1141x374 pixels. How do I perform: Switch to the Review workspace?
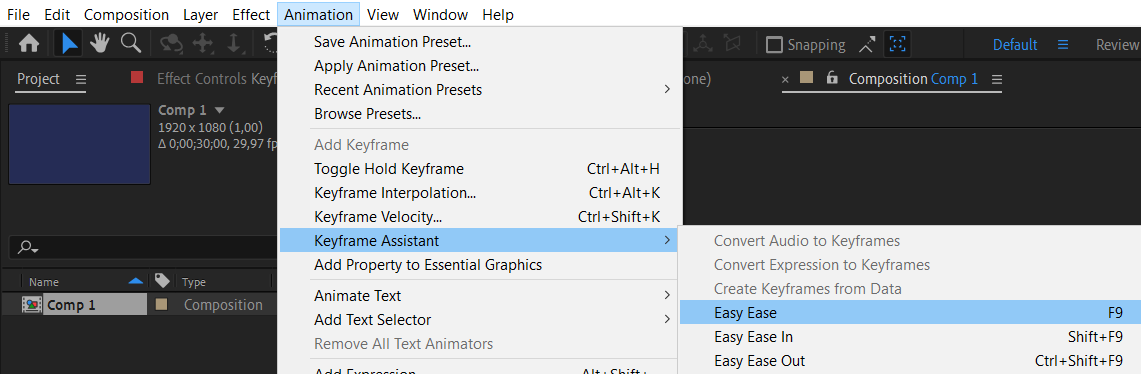pos(1117,44)
